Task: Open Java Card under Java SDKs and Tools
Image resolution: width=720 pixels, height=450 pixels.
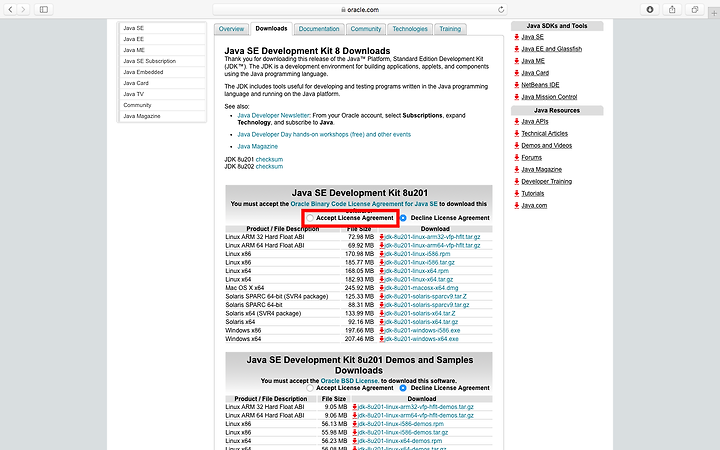Action: tap(535, 73)
